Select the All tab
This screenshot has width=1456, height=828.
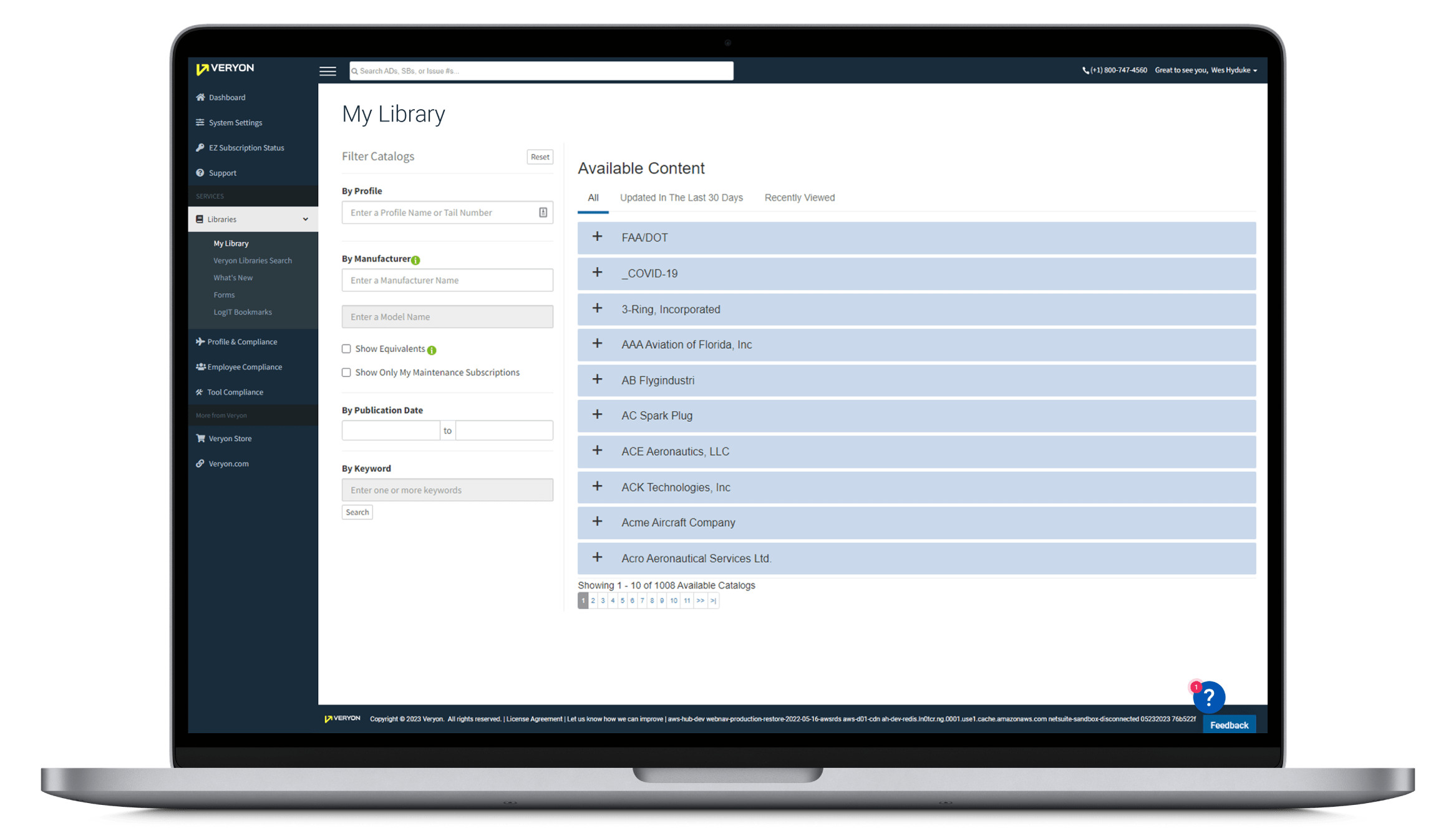click(593, 198)
